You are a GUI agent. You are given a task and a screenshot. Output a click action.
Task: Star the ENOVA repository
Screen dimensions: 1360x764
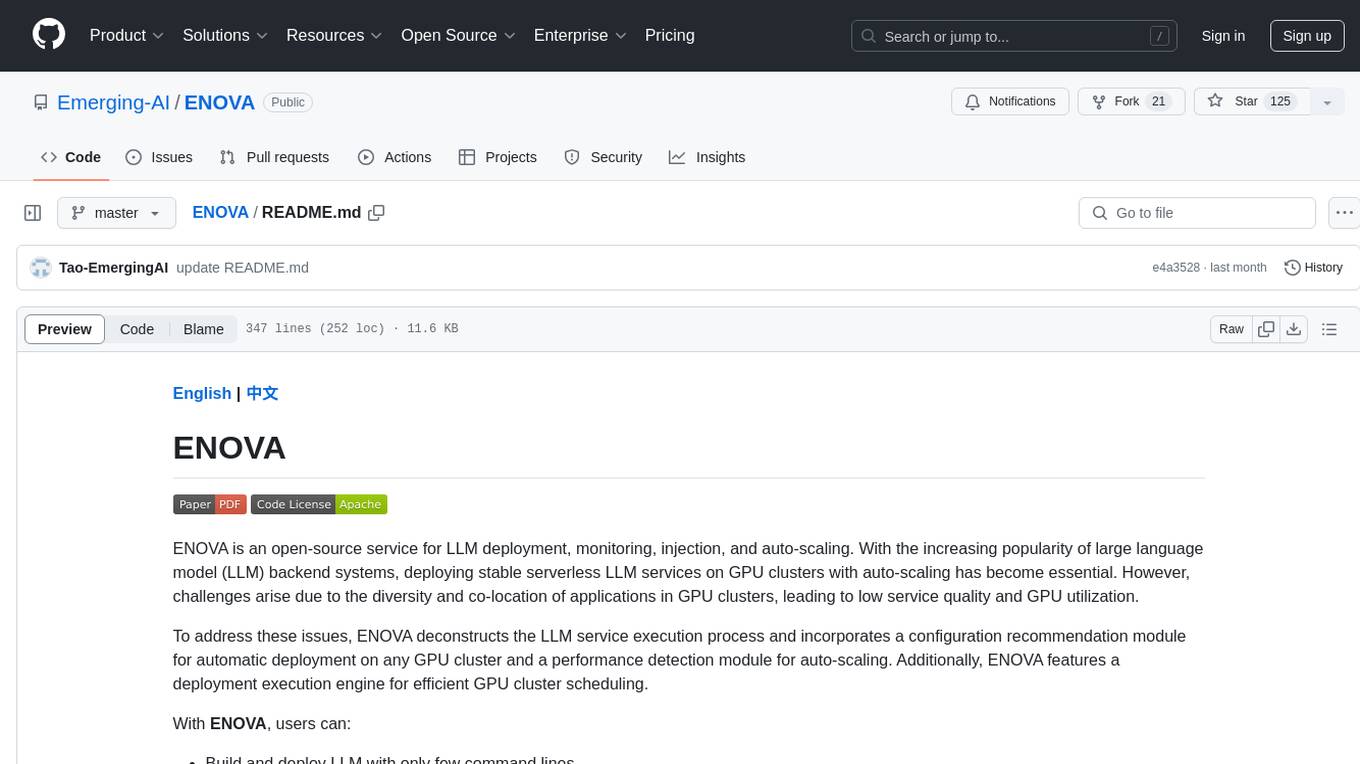pyautogui.click(x=1251, y=102)
